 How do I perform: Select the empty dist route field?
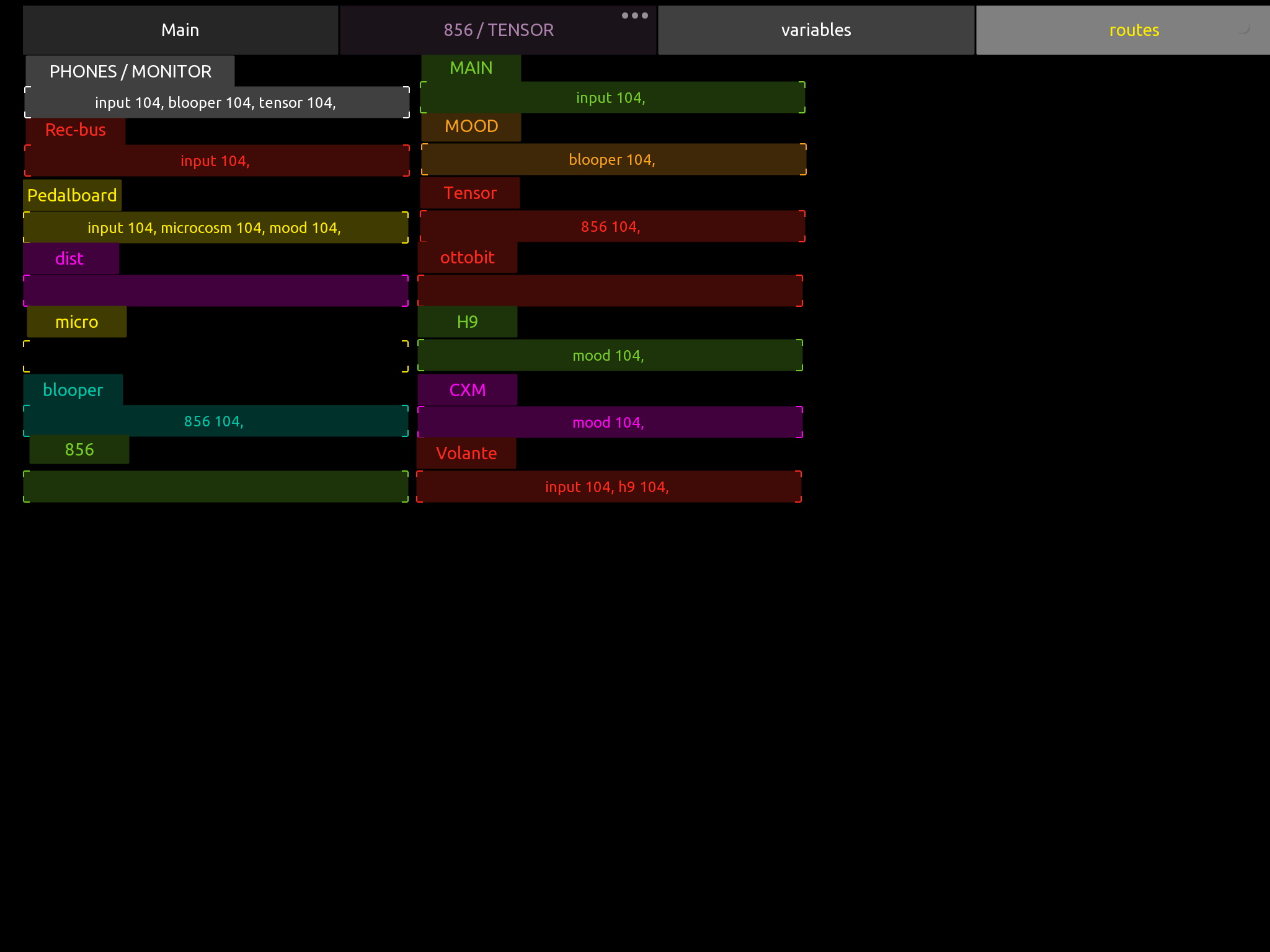pos(216,291)
